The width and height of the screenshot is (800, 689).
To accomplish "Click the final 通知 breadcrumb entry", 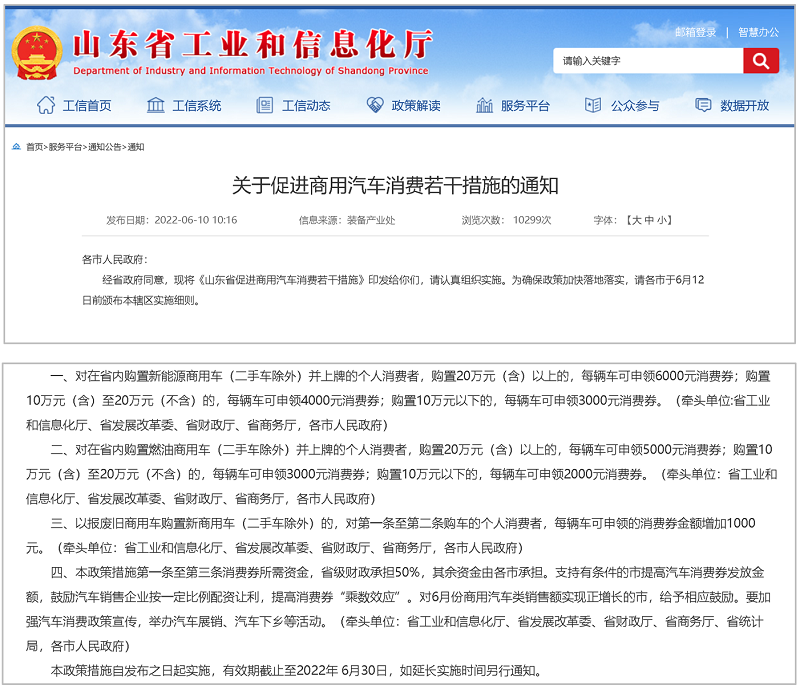I will 136,147.
